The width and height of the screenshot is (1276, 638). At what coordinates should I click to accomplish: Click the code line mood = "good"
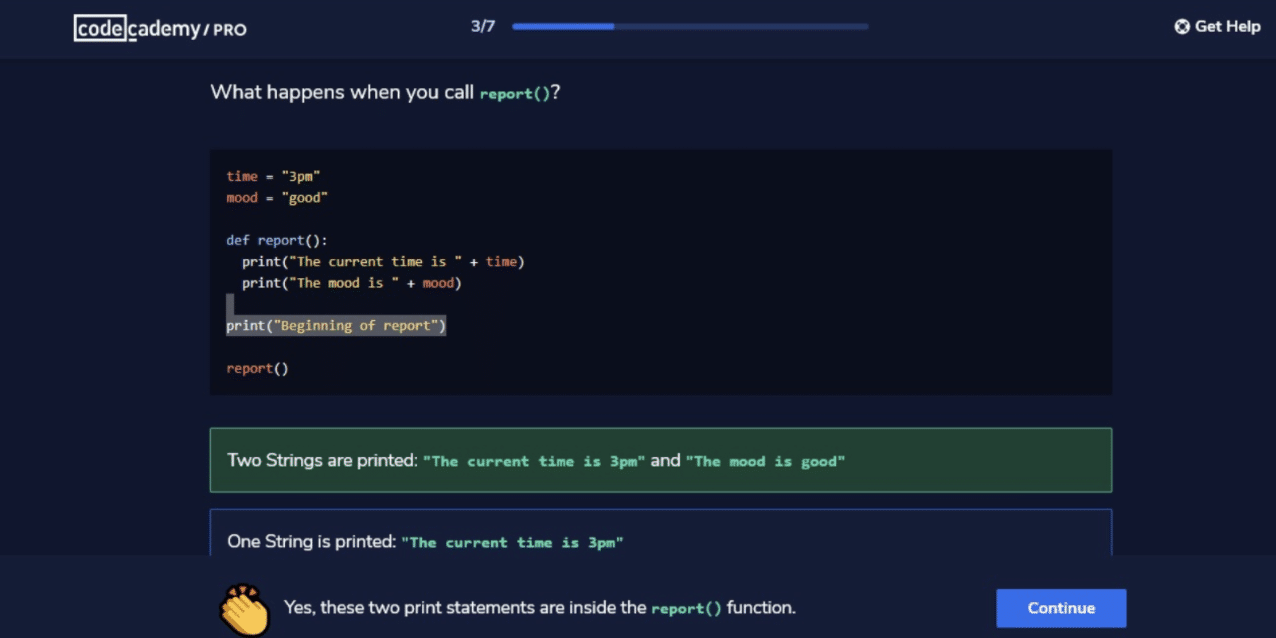click(x=277, y=198)
